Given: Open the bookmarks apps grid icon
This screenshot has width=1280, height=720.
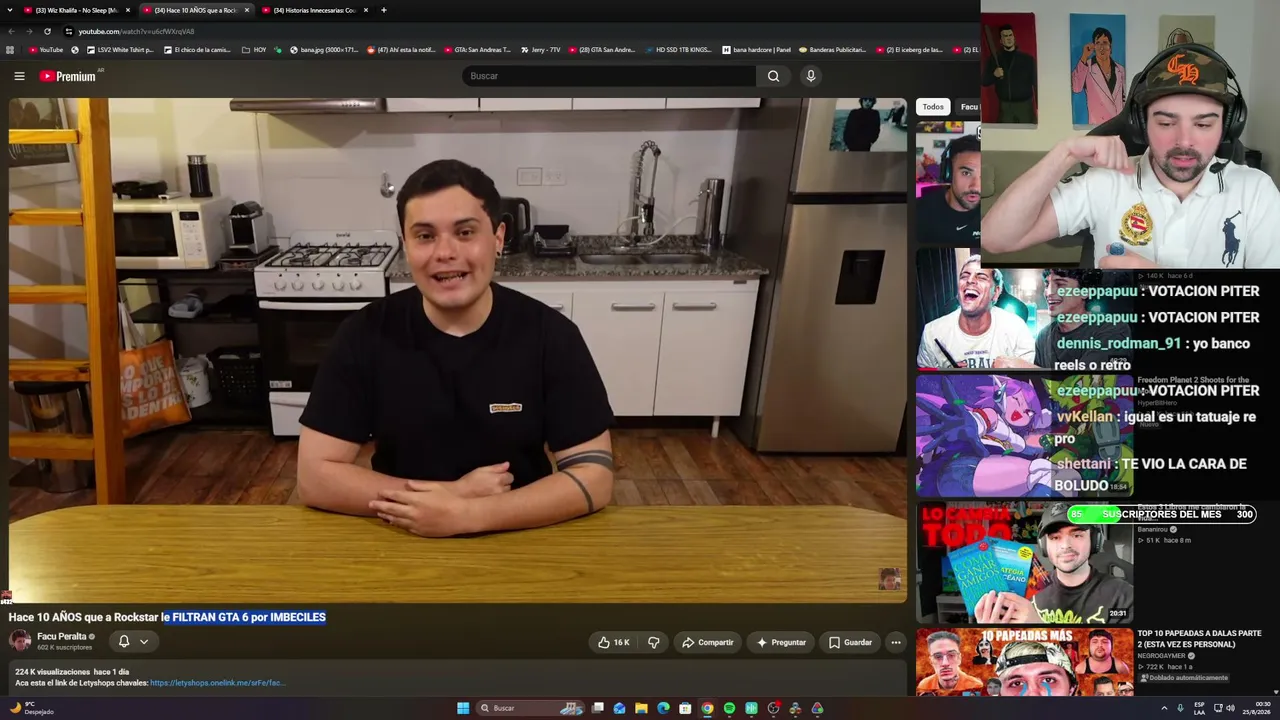Looking at the screenshot, I should click(x=10, y=49).
